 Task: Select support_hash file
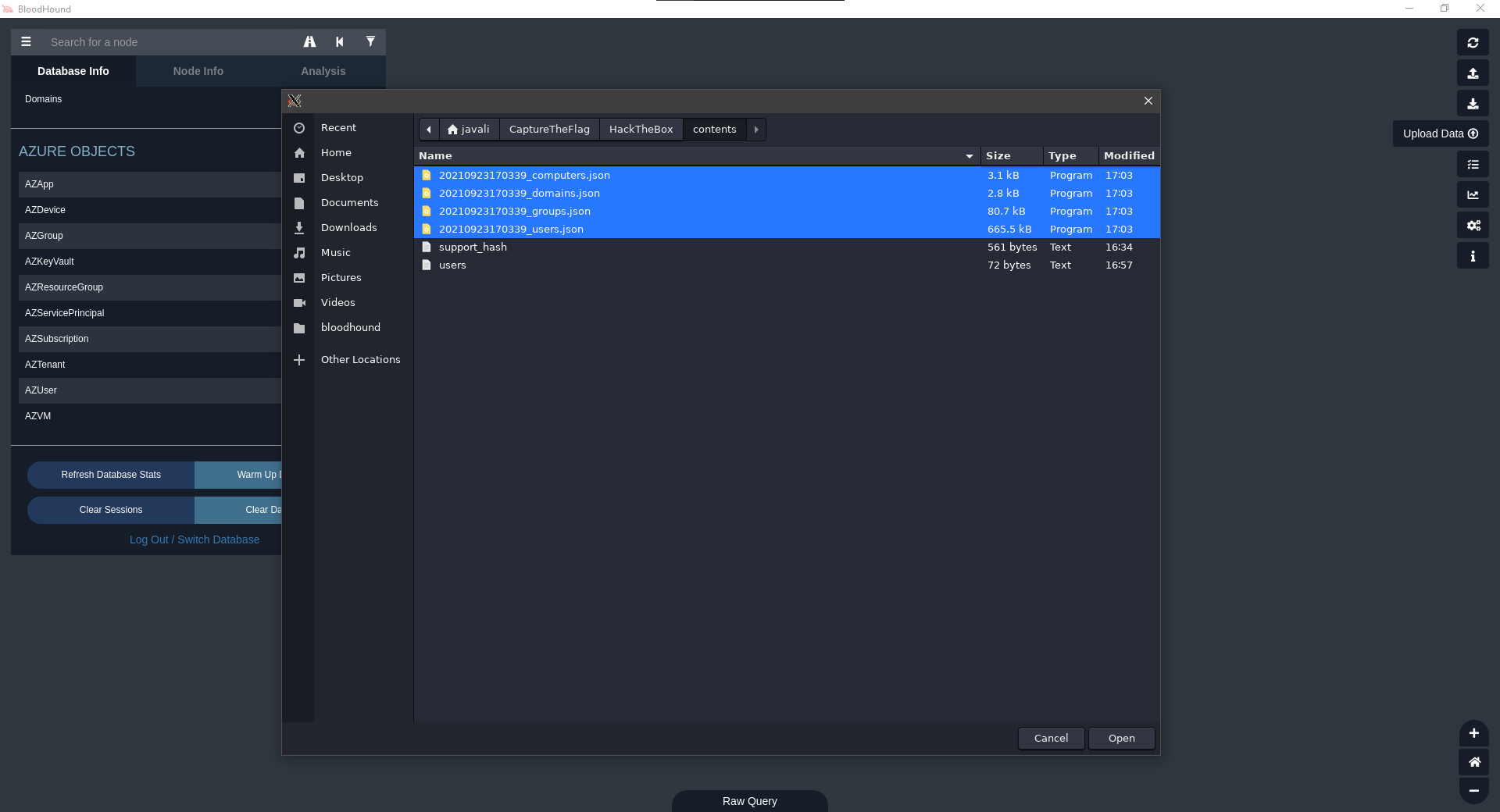(787, 248)
